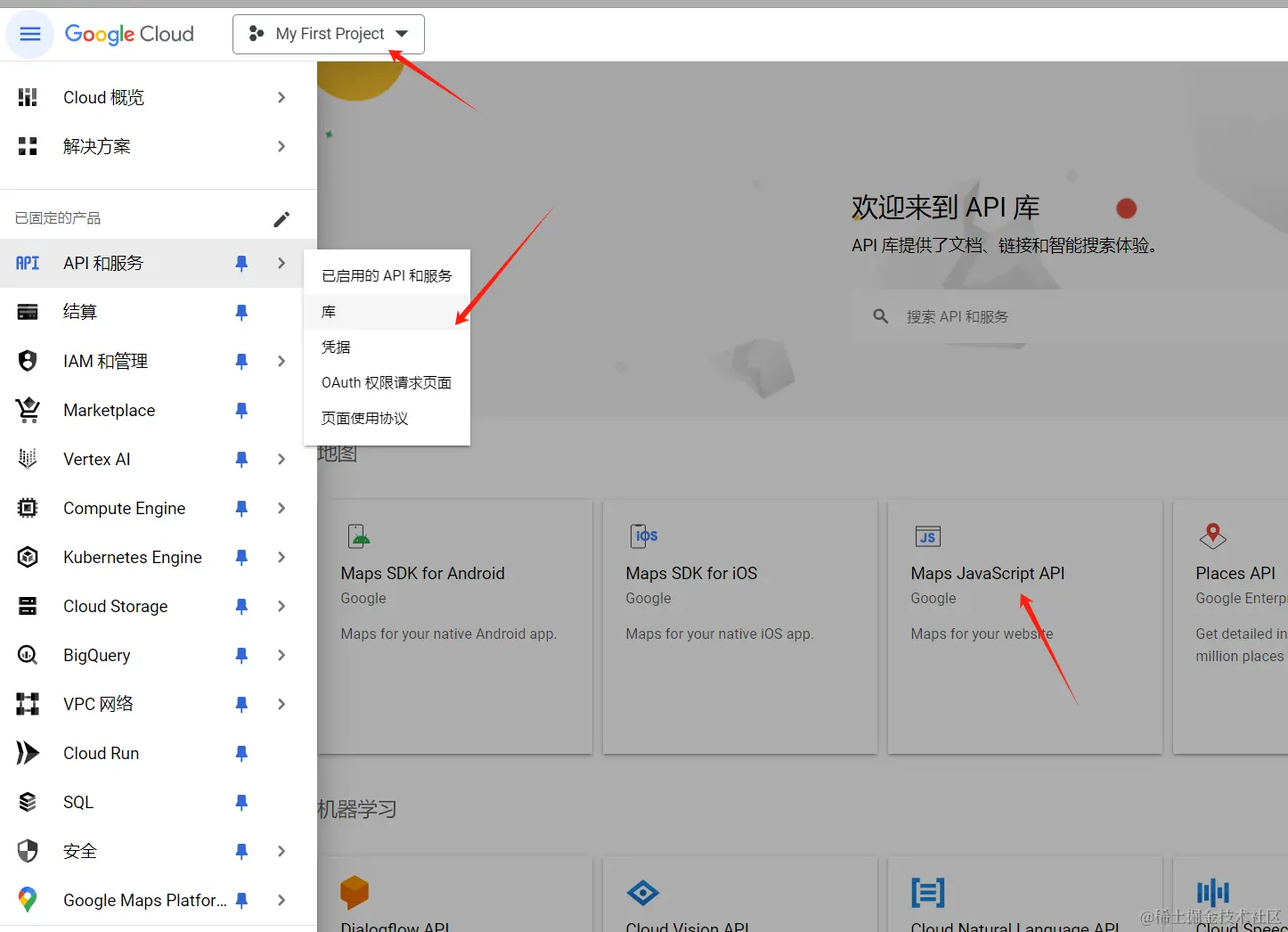The height and width of the screenshot is (932, 1288).
Task: Click the JS icon on Maps JavaScript card
Action: point(928,536)
